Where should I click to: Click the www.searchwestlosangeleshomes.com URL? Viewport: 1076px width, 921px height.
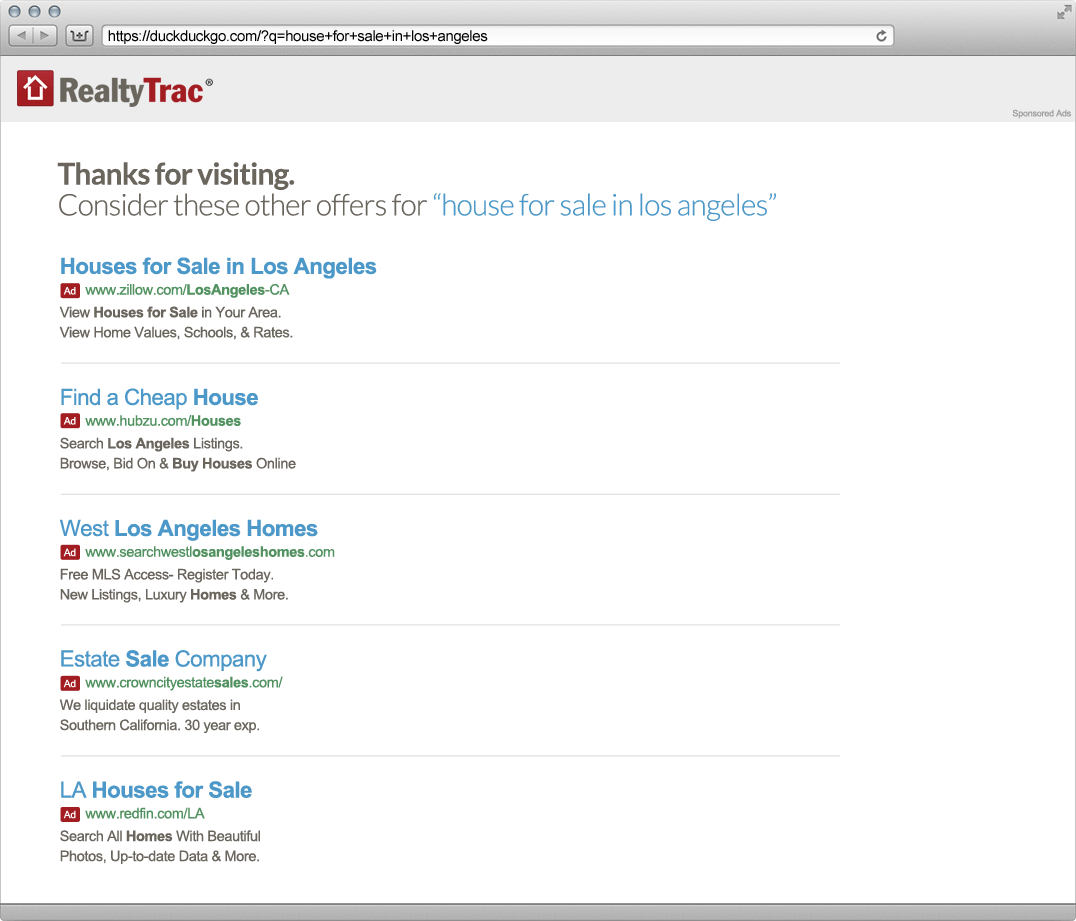[210, 552]
